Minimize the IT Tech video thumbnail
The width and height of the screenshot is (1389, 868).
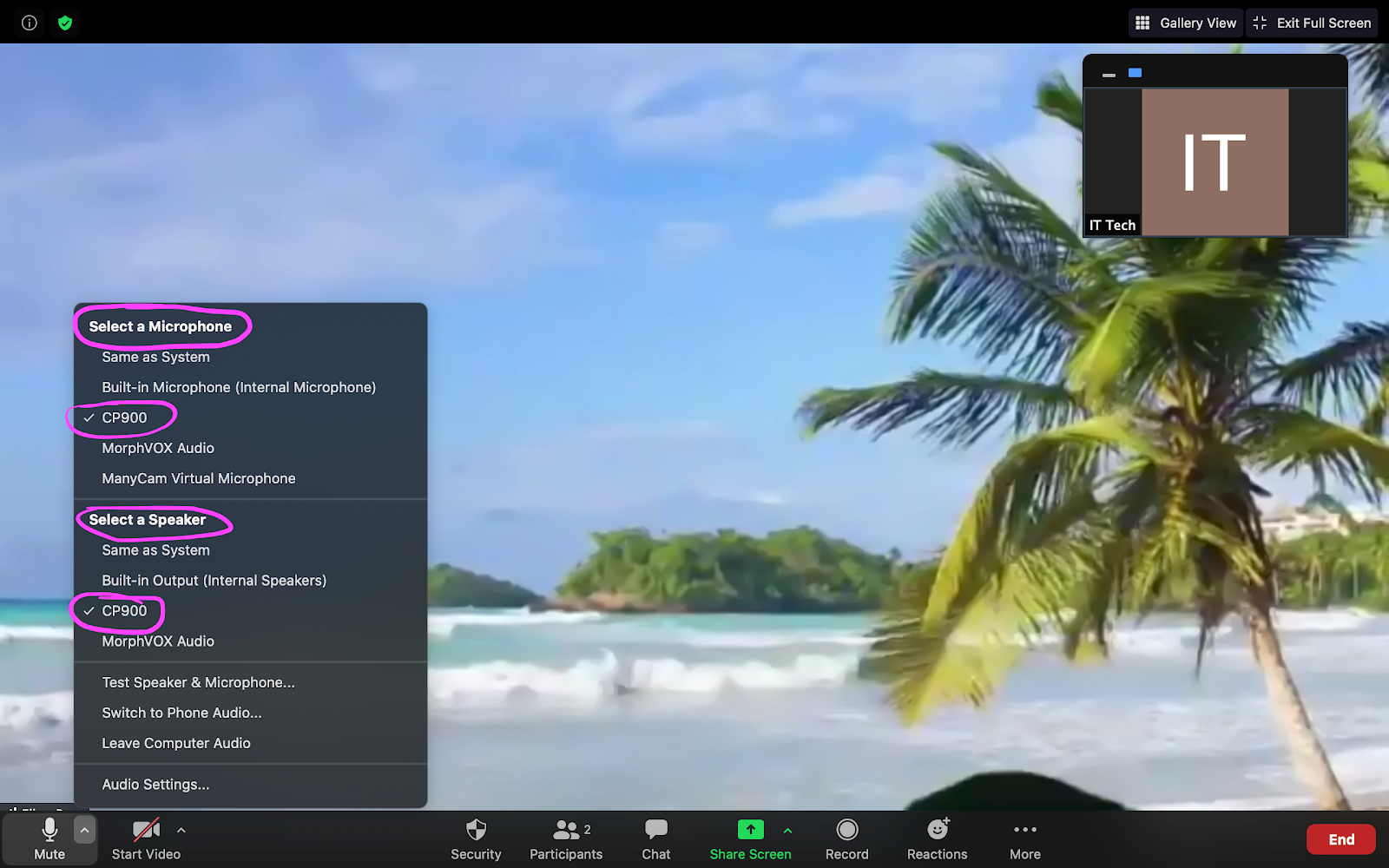(1109, 75)
